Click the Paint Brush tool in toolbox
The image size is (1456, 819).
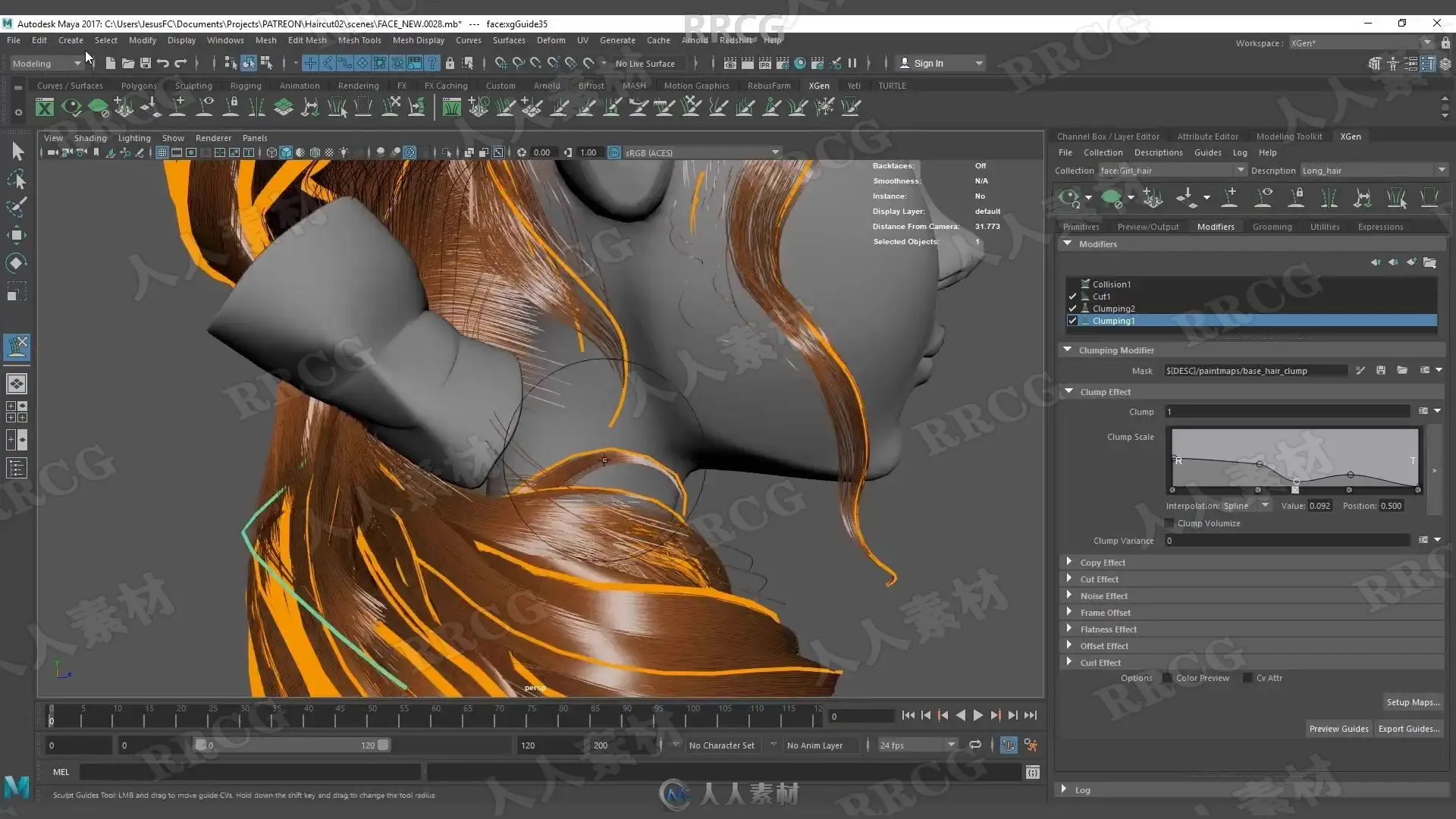(17, 206)
